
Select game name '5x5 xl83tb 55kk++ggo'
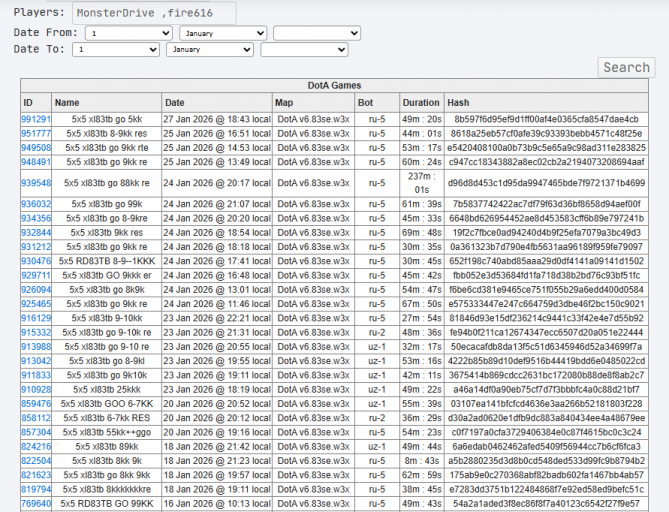click(107, 432)
